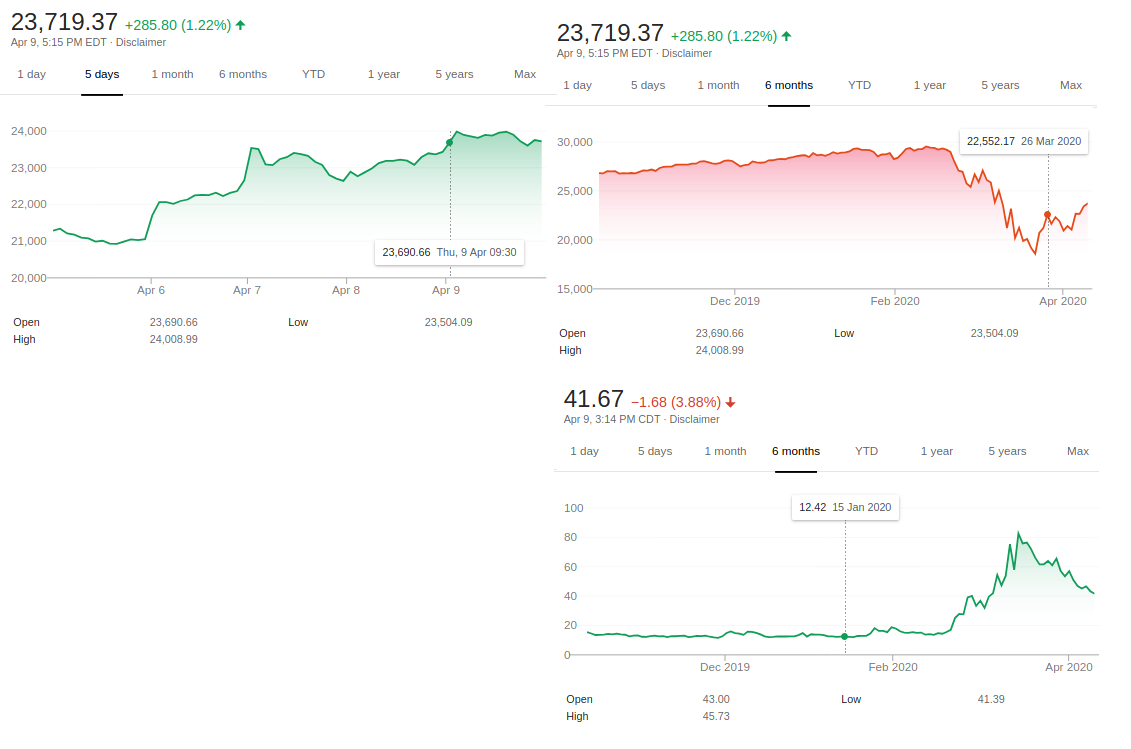Click the 22,552.17 tooltip on the red chart
The width and height of the screenshot is (1131, 749).
tap(1023, 141)
